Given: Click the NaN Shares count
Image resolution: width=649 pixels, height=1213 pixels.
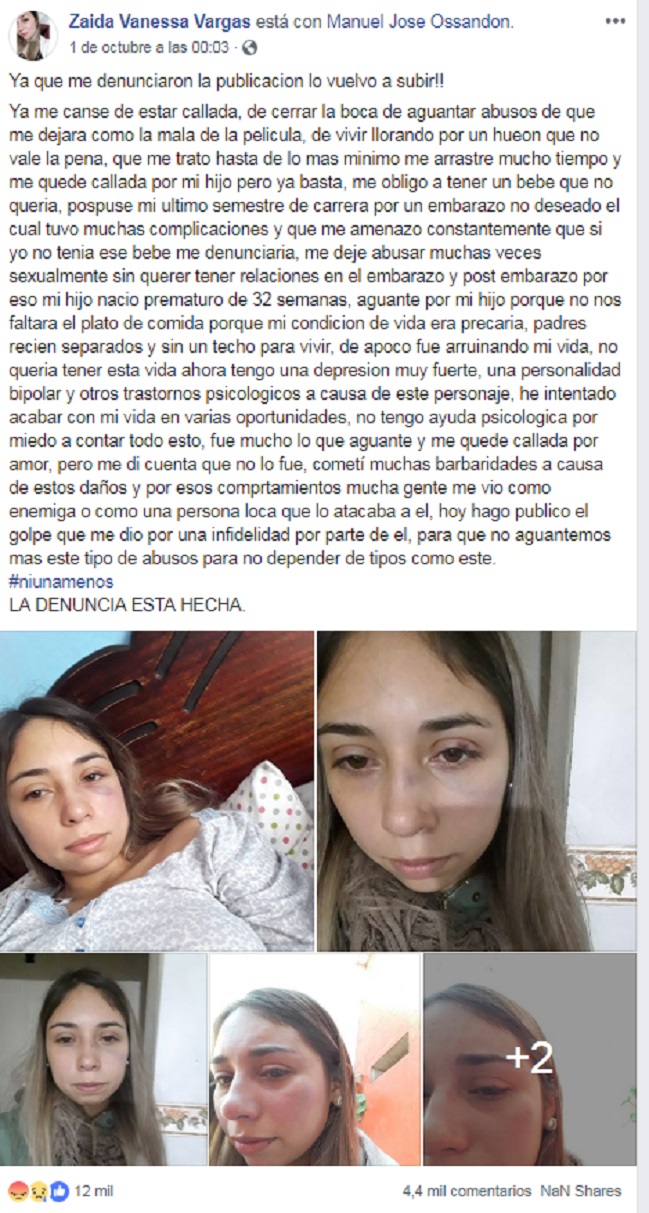Looking at the screenshot, I should (x=581, y=1191).
